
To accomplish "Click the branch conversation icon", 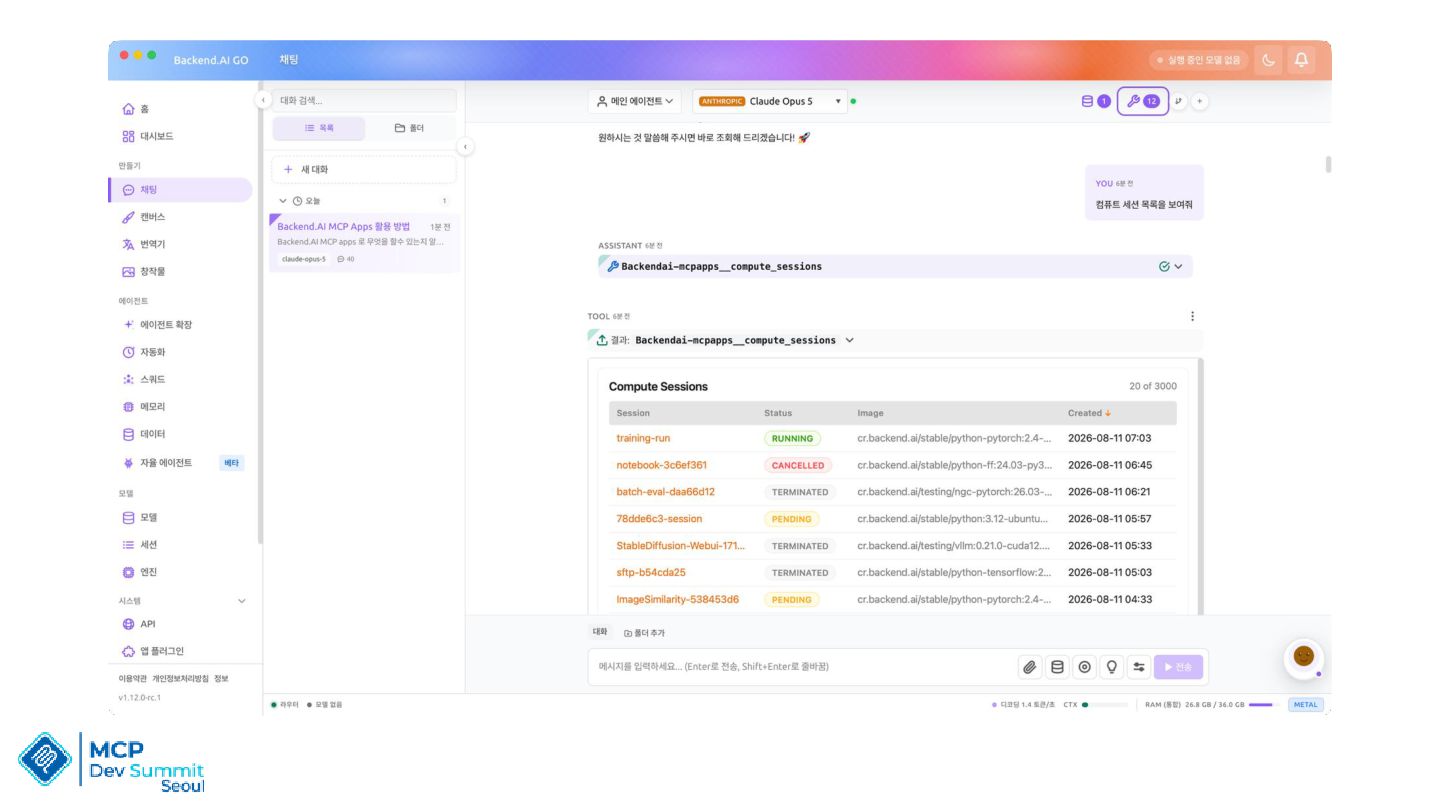I will pyautogui.click(x=1180, y=101).
